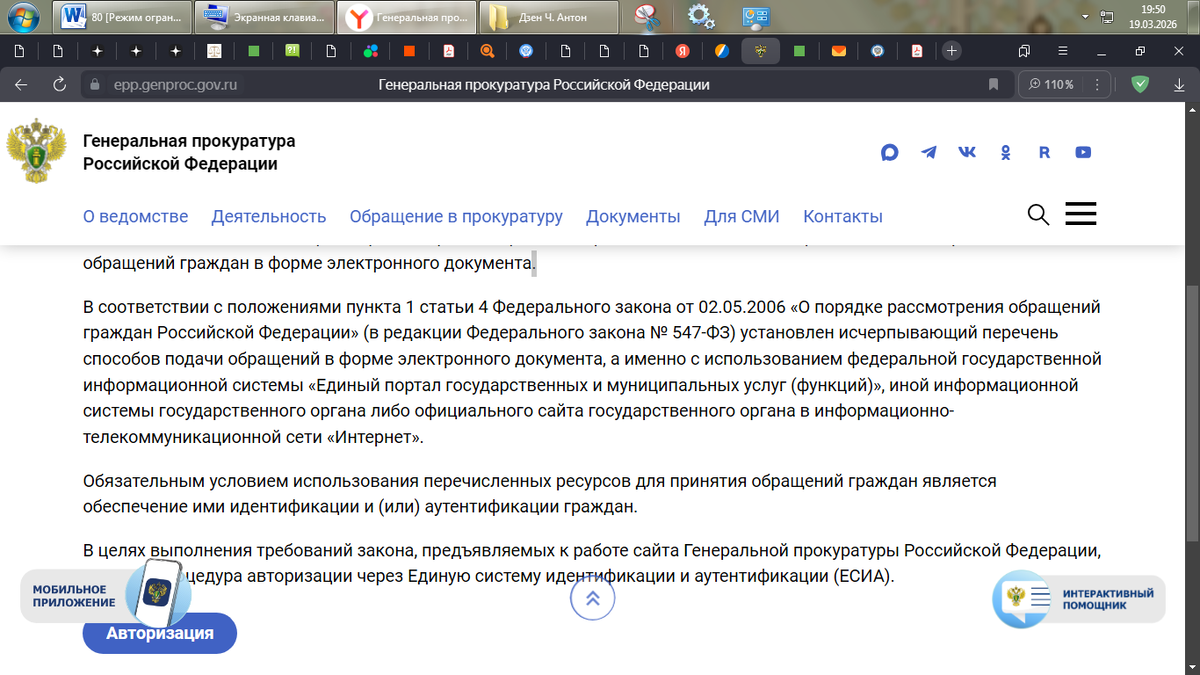This screenshot has width=1200, height=675.
Task: Click the scroll-to-top double chevron button
Action: (x=593, y=598)
